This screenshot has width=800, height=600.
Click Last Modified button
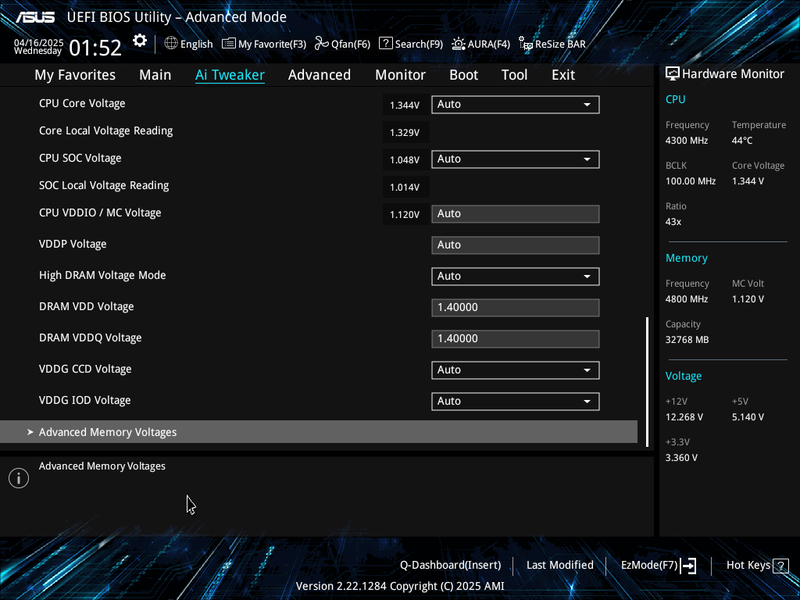(560, 565)
